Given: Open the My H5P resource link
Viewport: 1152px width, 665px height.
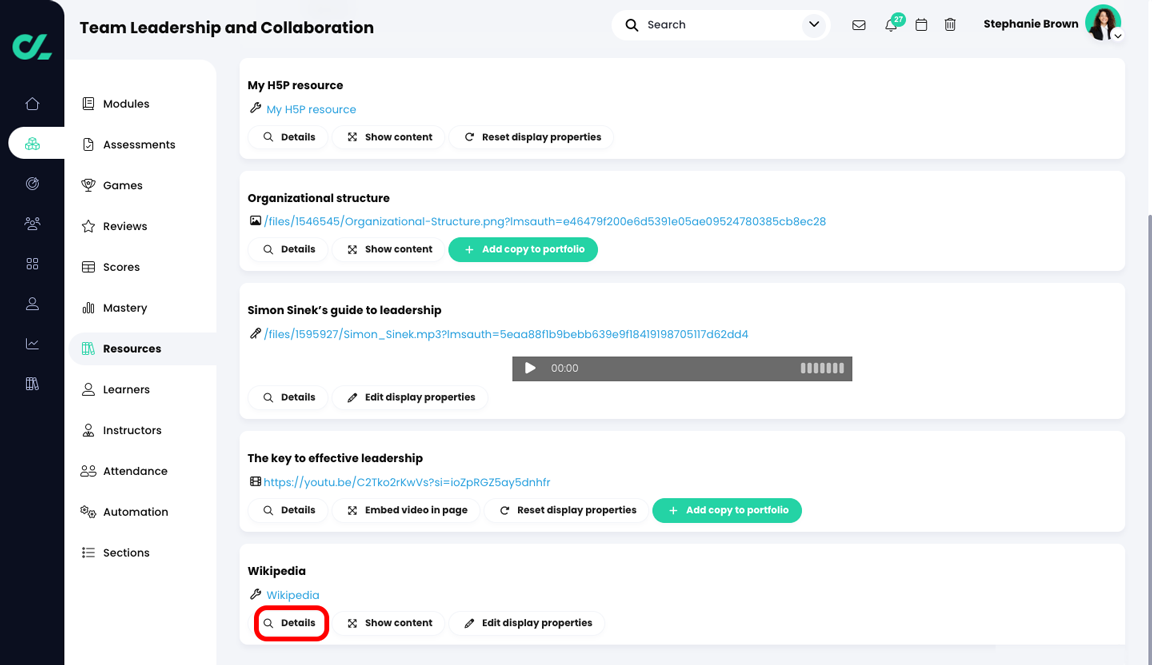Looking at the screenshot, I should (310, 109).
